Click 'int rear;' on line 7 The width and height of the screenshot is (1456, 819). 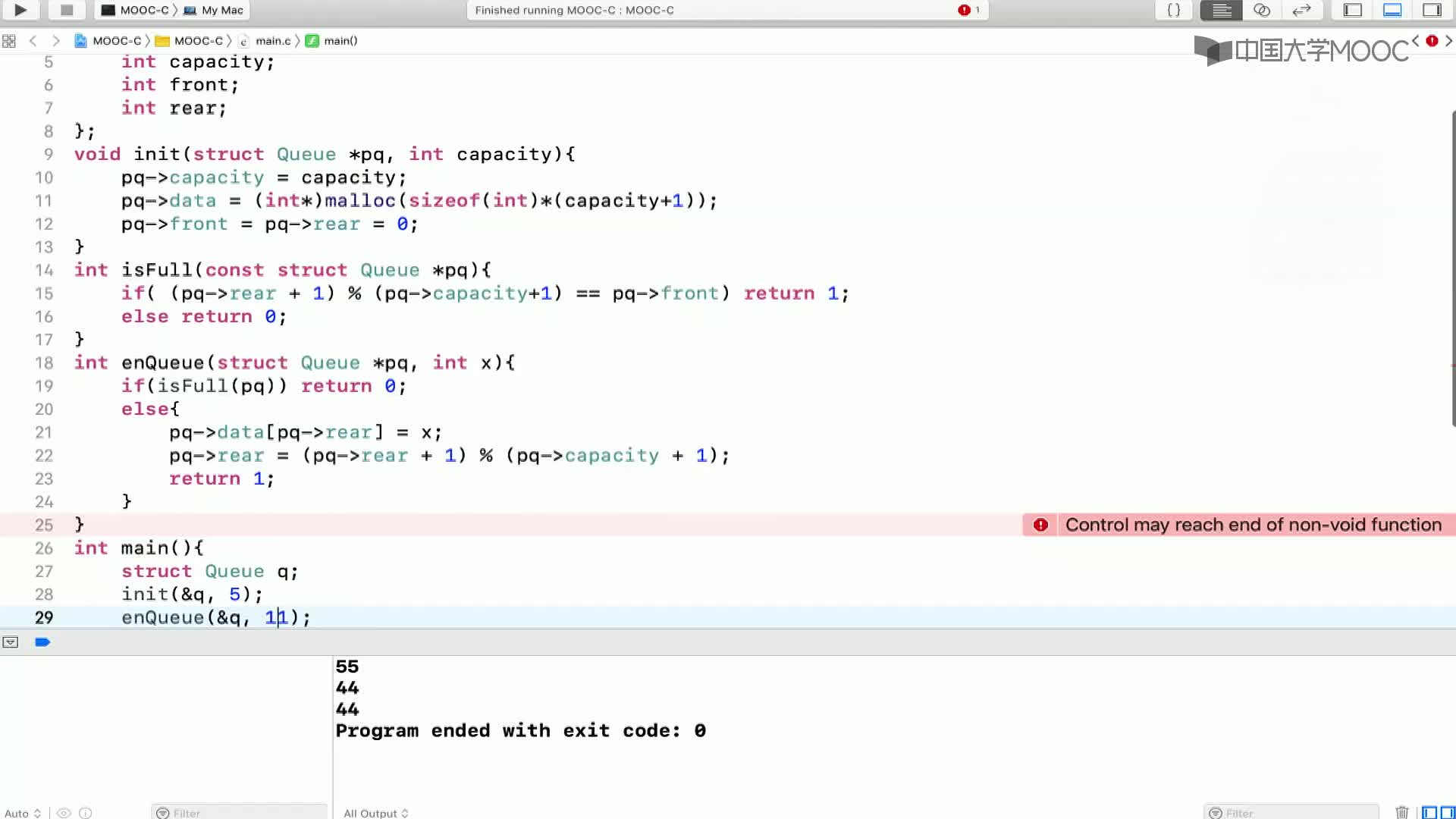tap(174, 108)
